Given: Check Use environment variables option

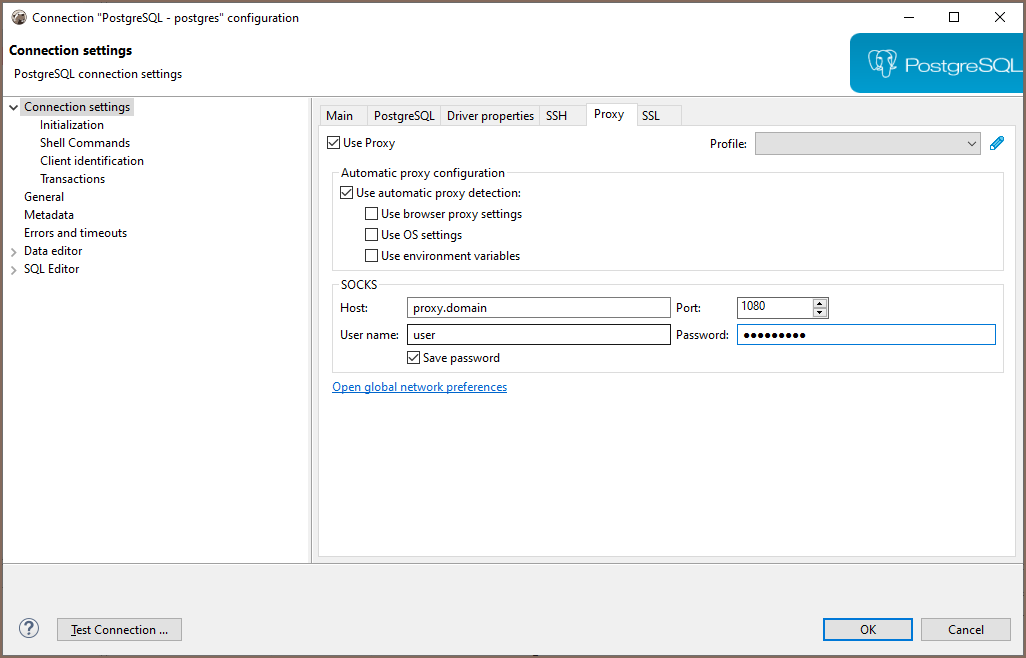Looking at the screenshot, I should [372, 256].
